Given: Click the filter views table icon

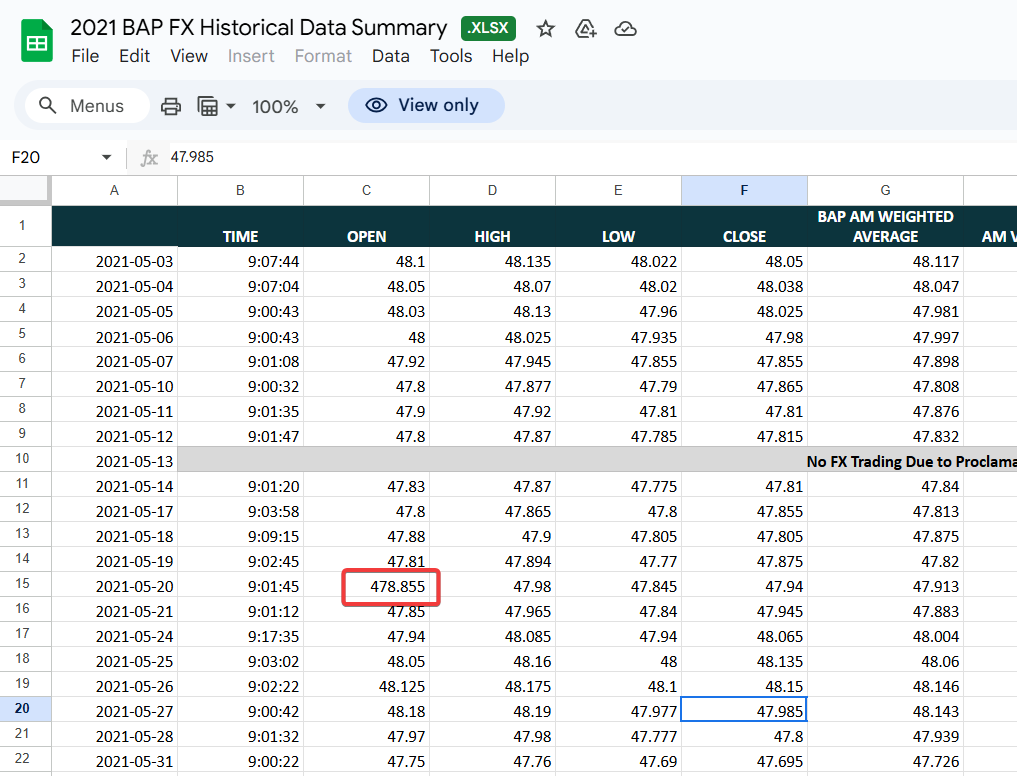Looking at the screenshot, I should pos(208,106).
